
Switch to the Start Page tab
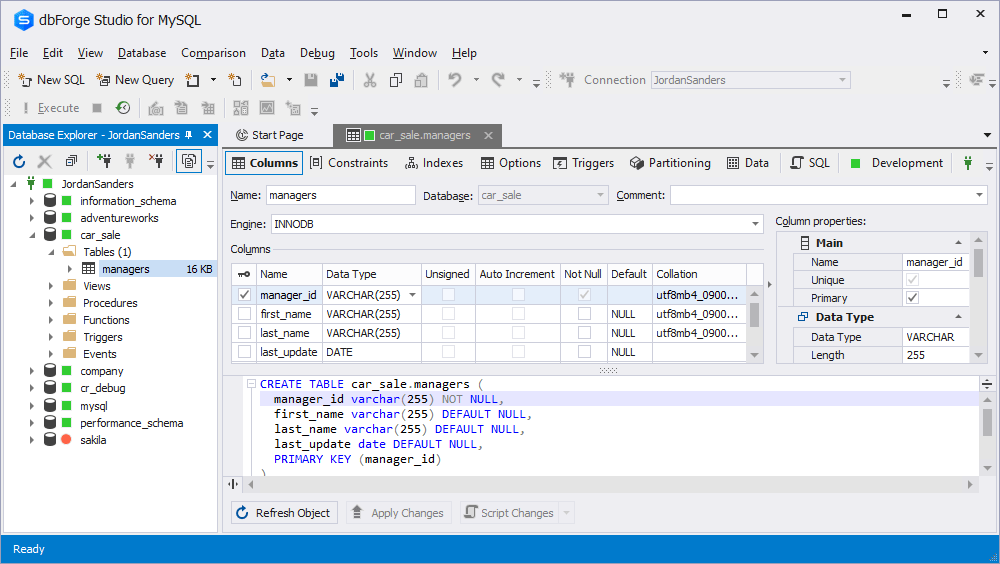[270, 135]
